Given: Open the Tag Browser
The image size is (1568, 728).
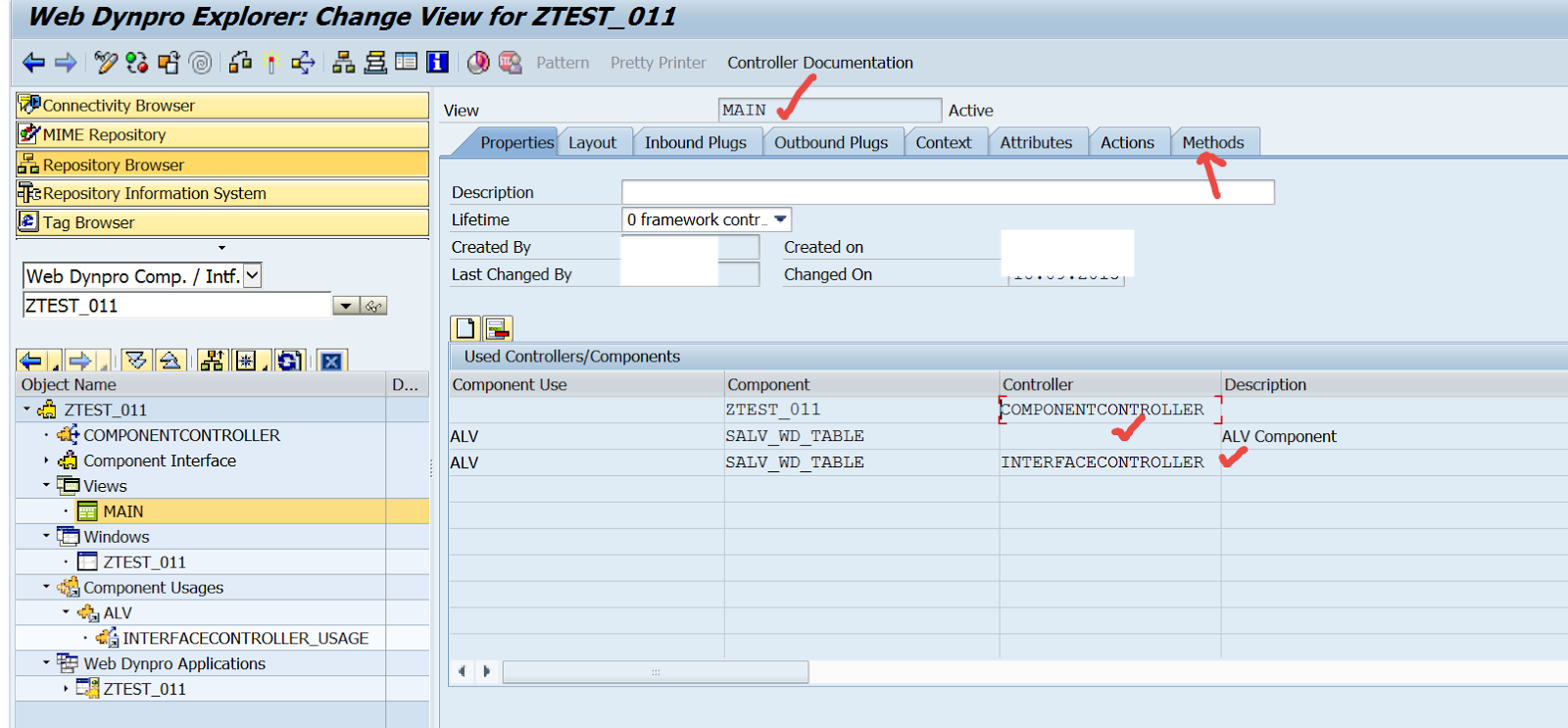Looking at the screenshot, I should click(x=222, y=223).
